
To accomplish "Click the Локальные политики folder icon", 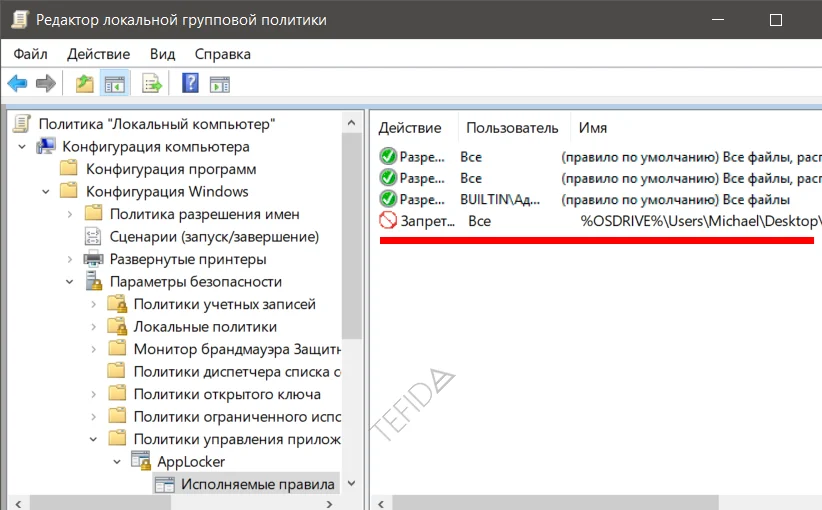I will click(x=117, y=326).
